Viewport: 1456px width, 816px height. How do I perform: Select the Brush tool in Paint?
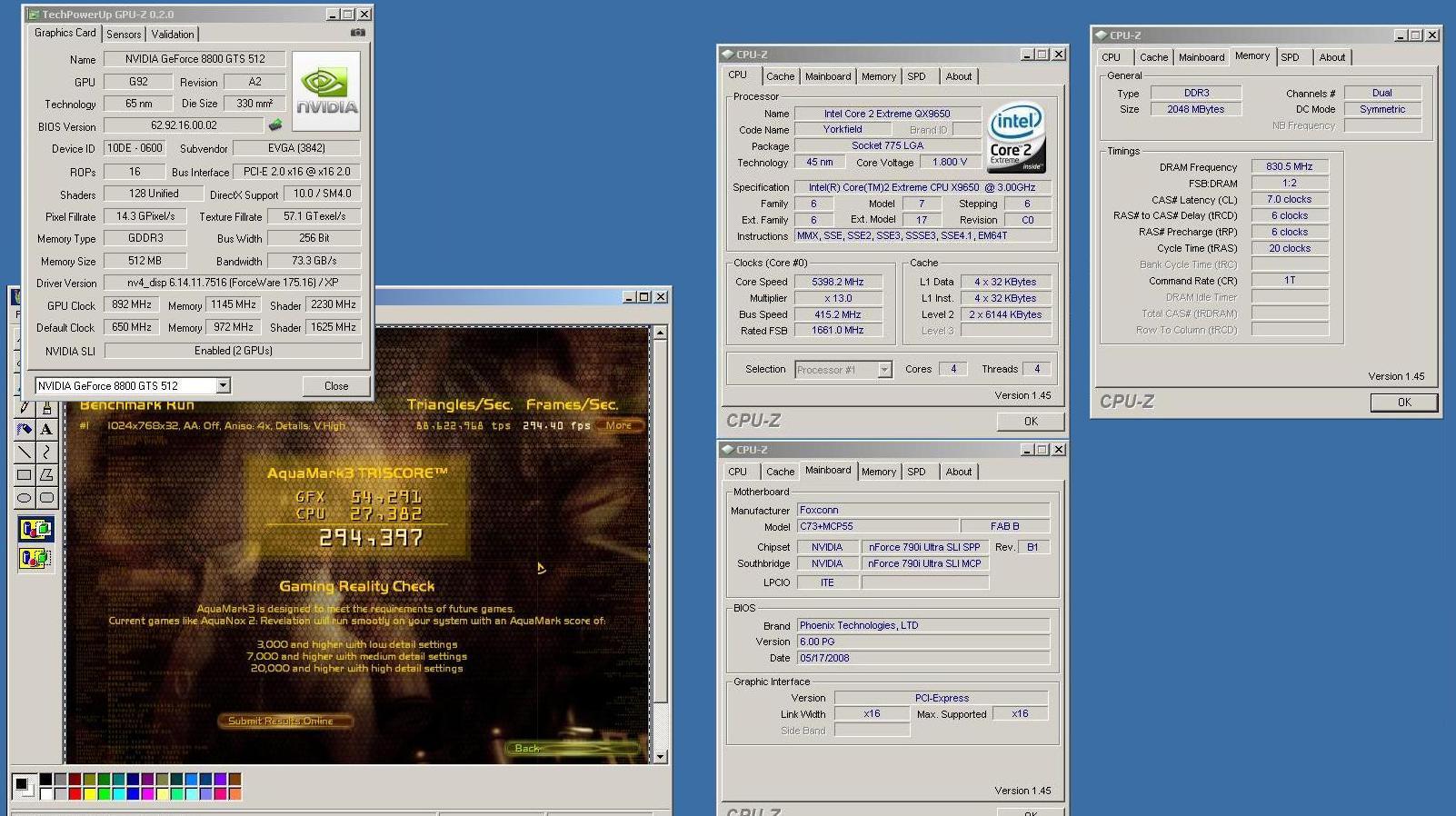pos(47,408)
